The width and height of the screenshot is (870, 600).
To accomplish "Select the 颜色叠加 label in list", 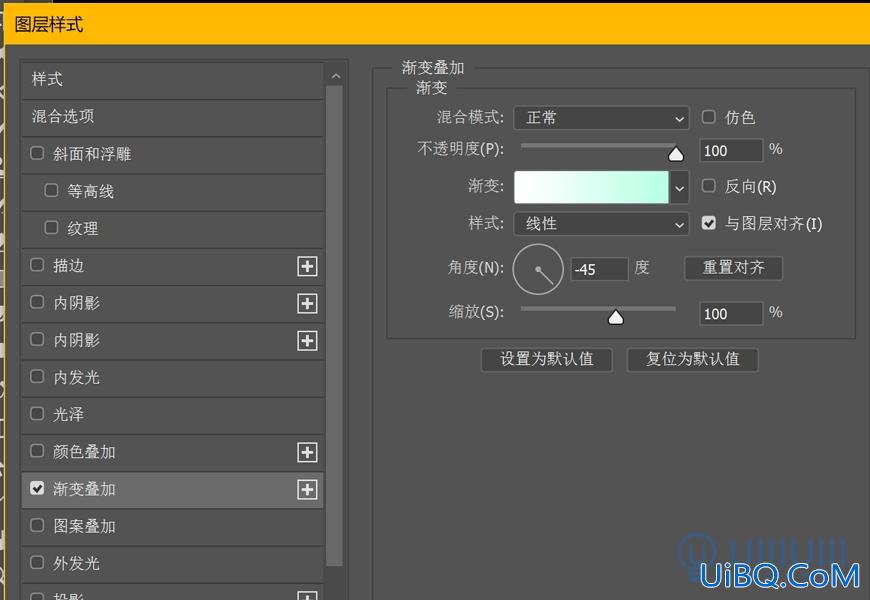I will (x=84, y=452).
